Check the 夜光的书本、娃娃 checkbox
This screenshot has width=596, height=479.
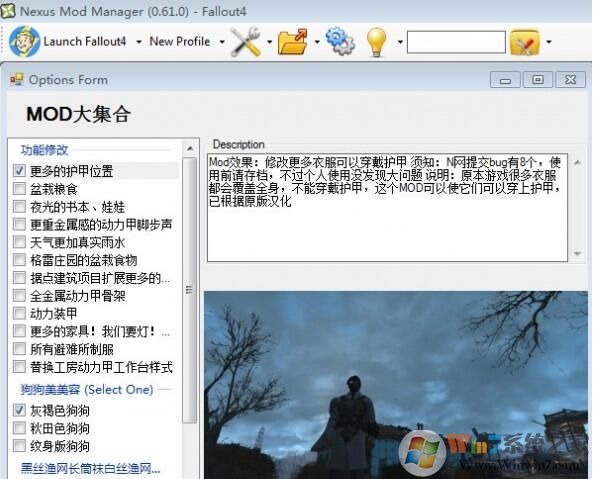tap(19, 206)
